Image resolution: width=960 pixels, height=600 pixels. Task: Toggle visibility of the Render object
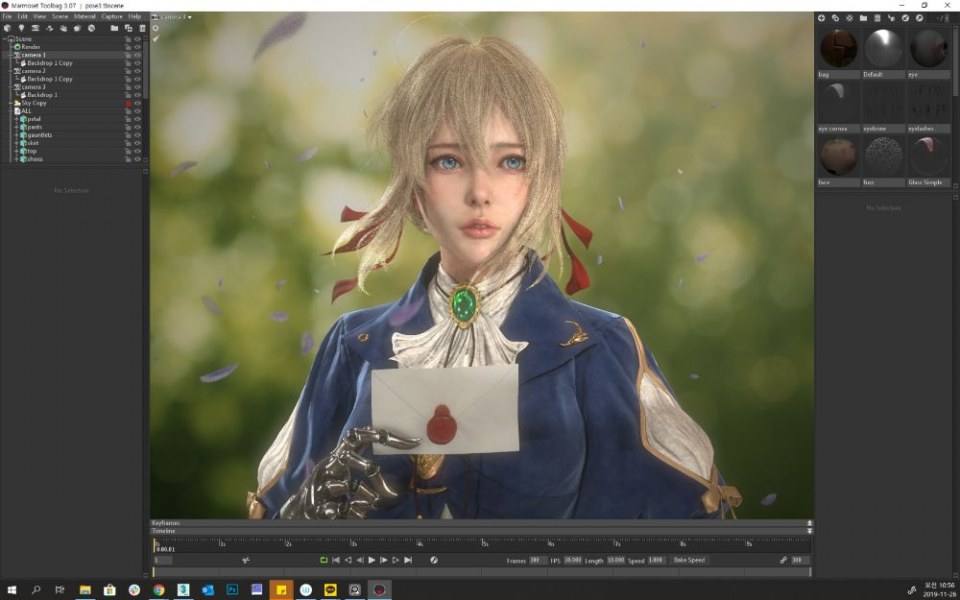click(138, 47)
